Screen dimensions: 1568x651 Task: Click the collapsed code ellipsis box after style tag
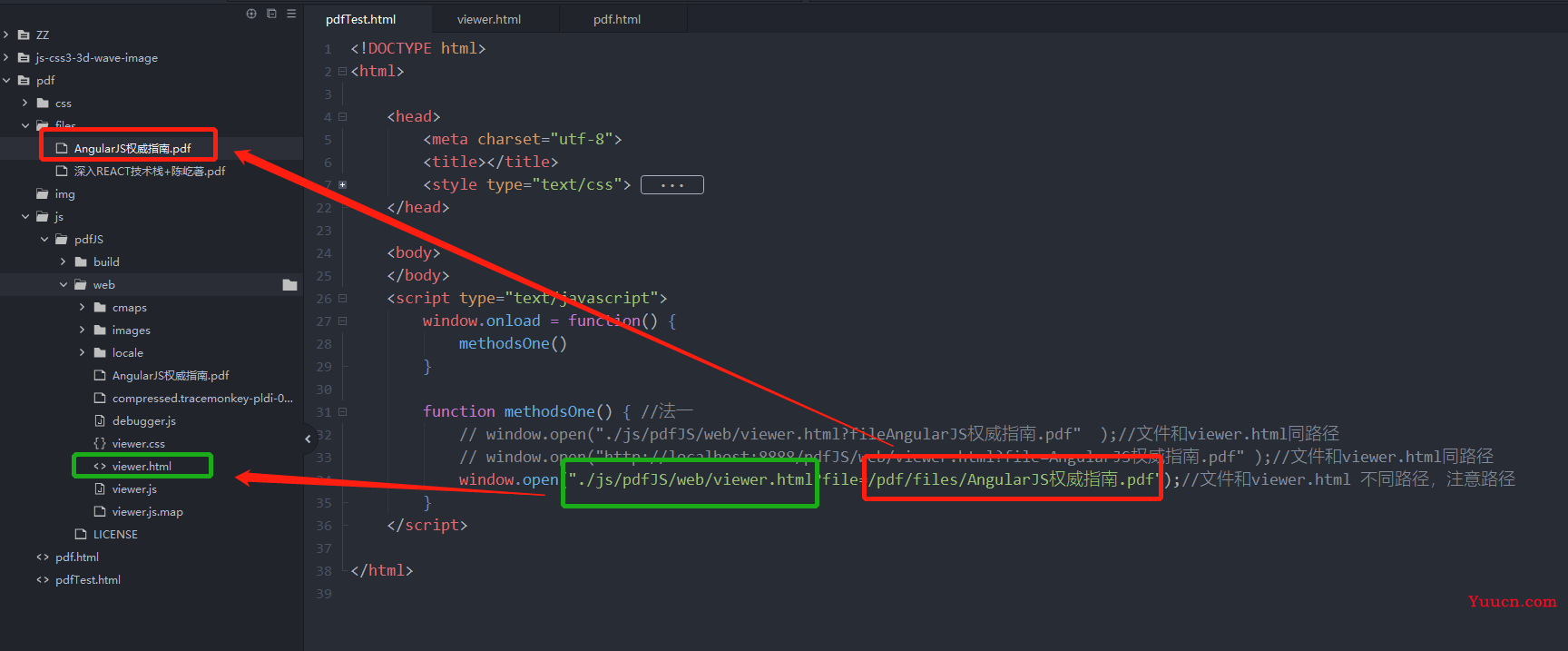pos(672,185)
